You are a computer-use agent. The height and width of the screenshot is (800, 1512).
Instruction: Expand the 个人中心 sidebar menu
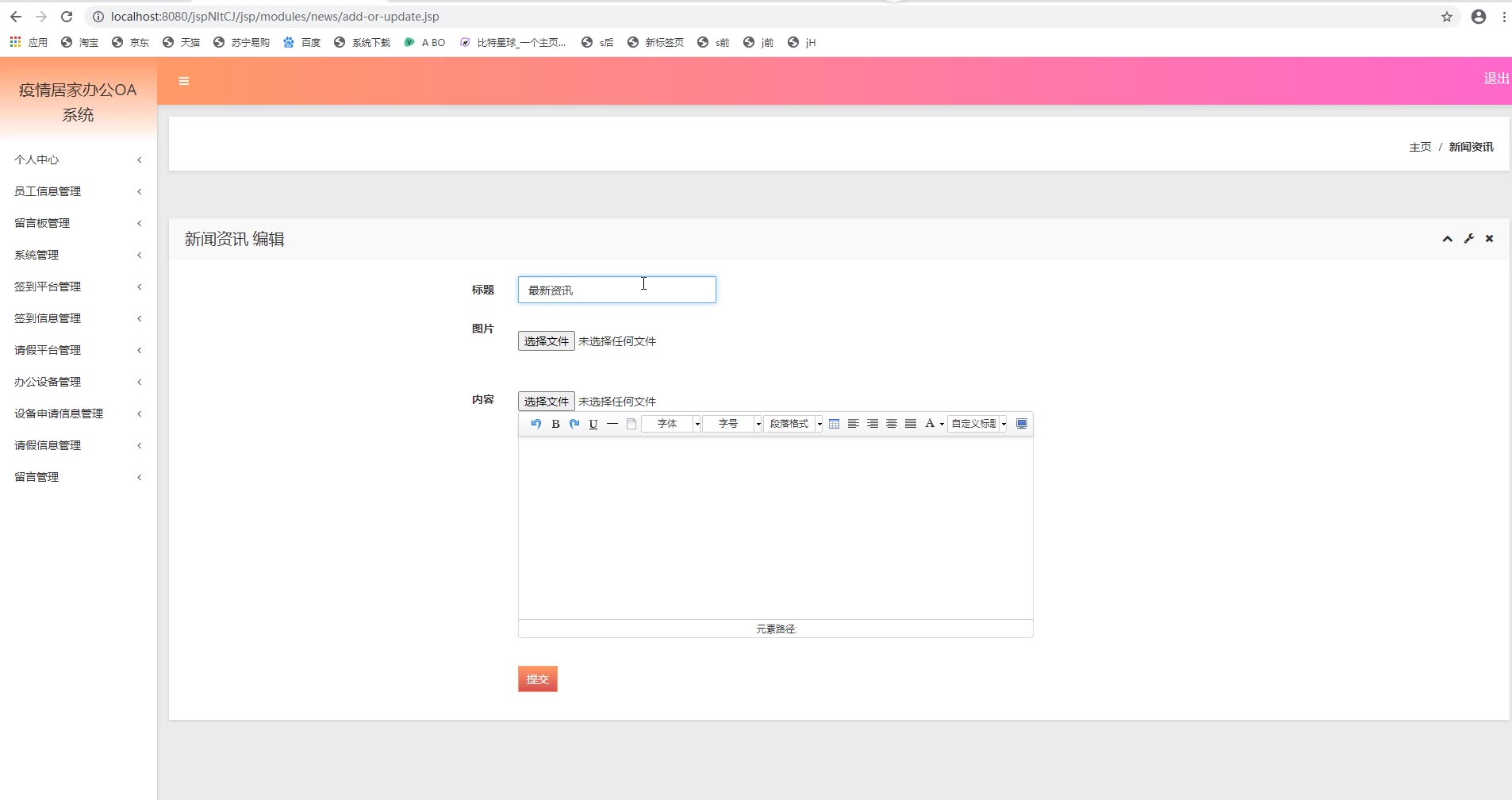tap(79, 160)
